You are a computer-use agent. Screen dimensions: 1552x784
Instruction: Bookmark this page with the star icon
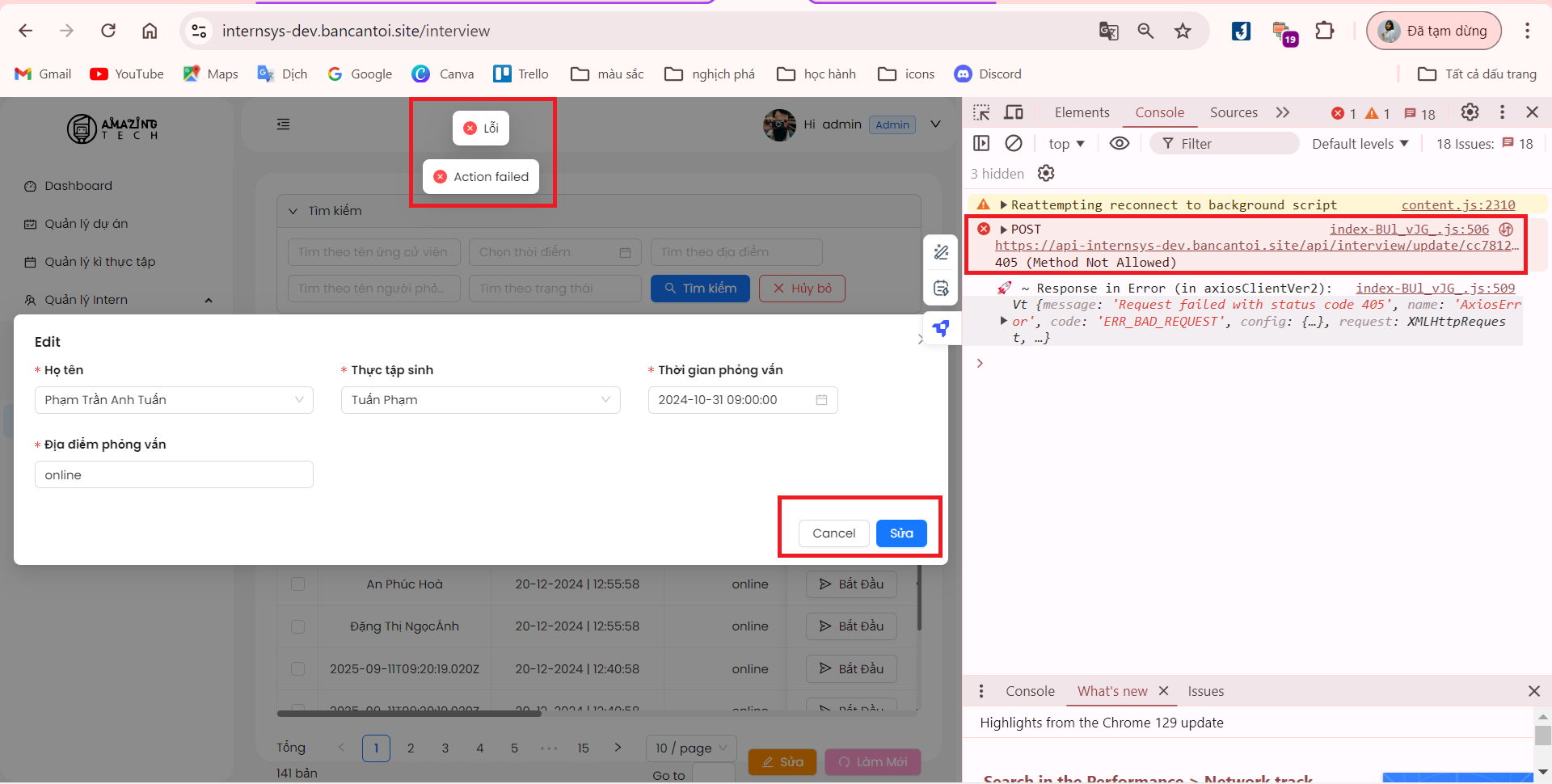[x=1183, y=31]
